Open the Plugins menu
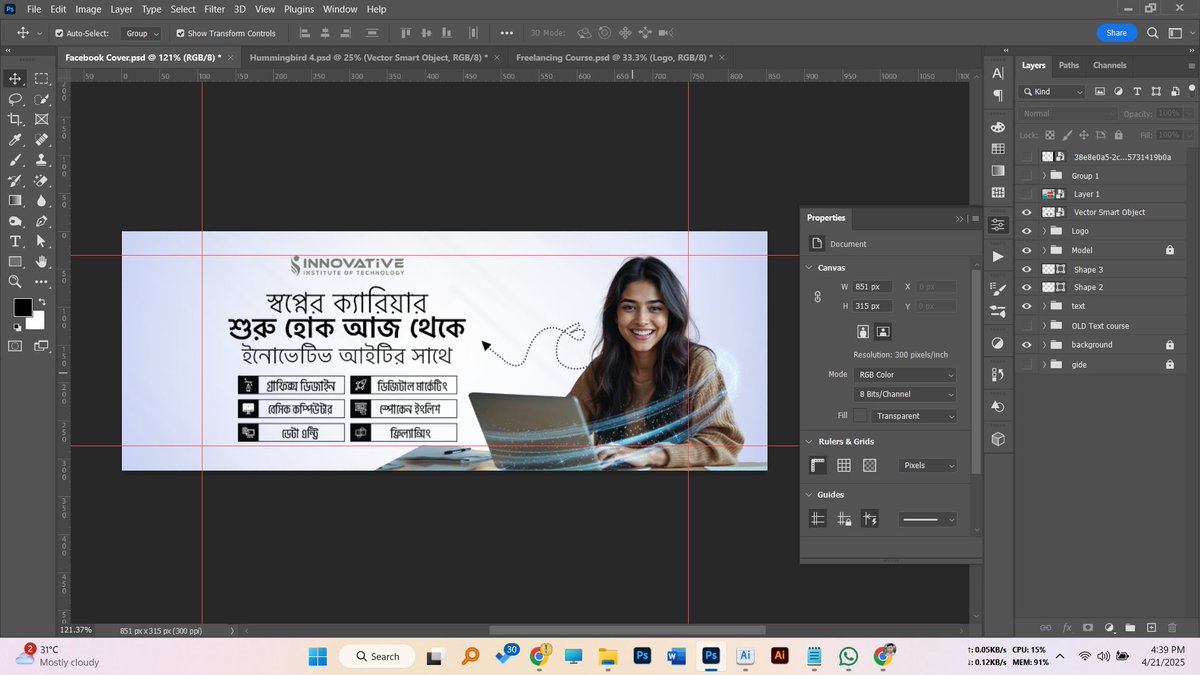Viewport: 1200px width, 675px height. click(x=299, y=9)
